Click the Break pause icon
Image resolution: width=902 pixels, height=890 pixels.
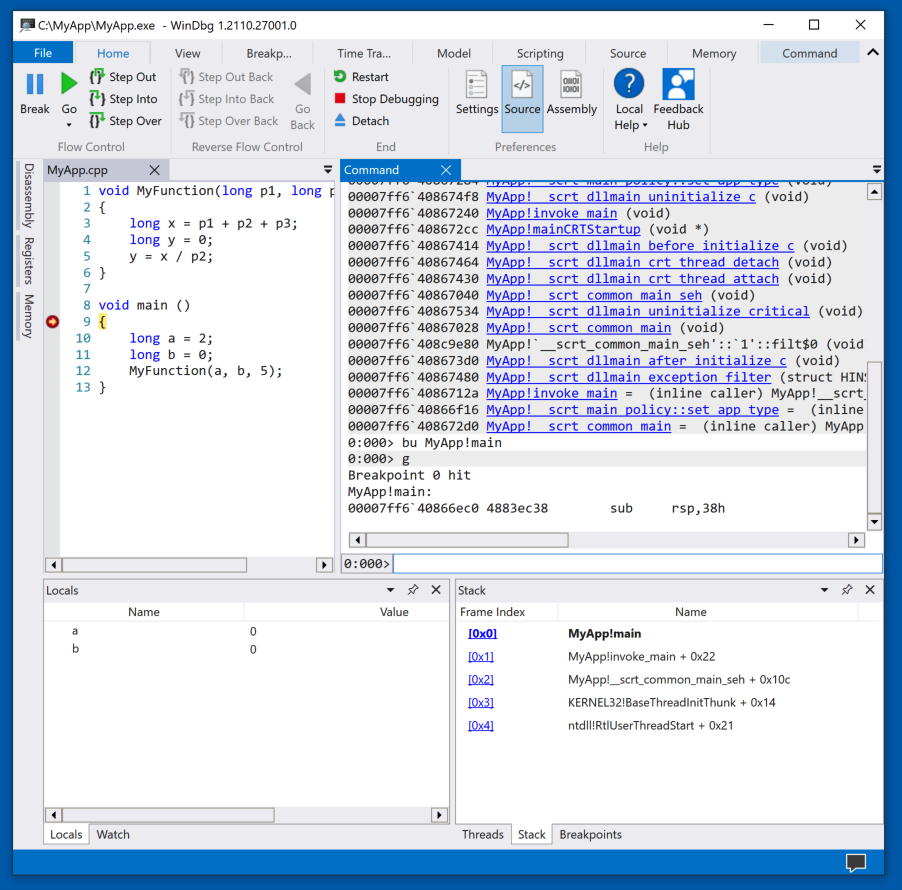click(x=34, y=85)
